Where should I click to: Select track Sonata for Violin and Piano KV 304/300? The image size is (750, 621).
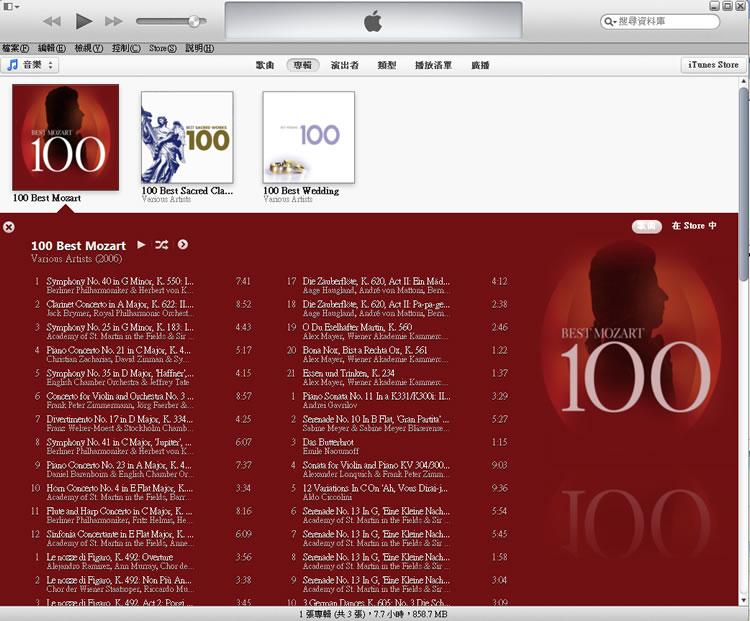click(x=397, y=469)
